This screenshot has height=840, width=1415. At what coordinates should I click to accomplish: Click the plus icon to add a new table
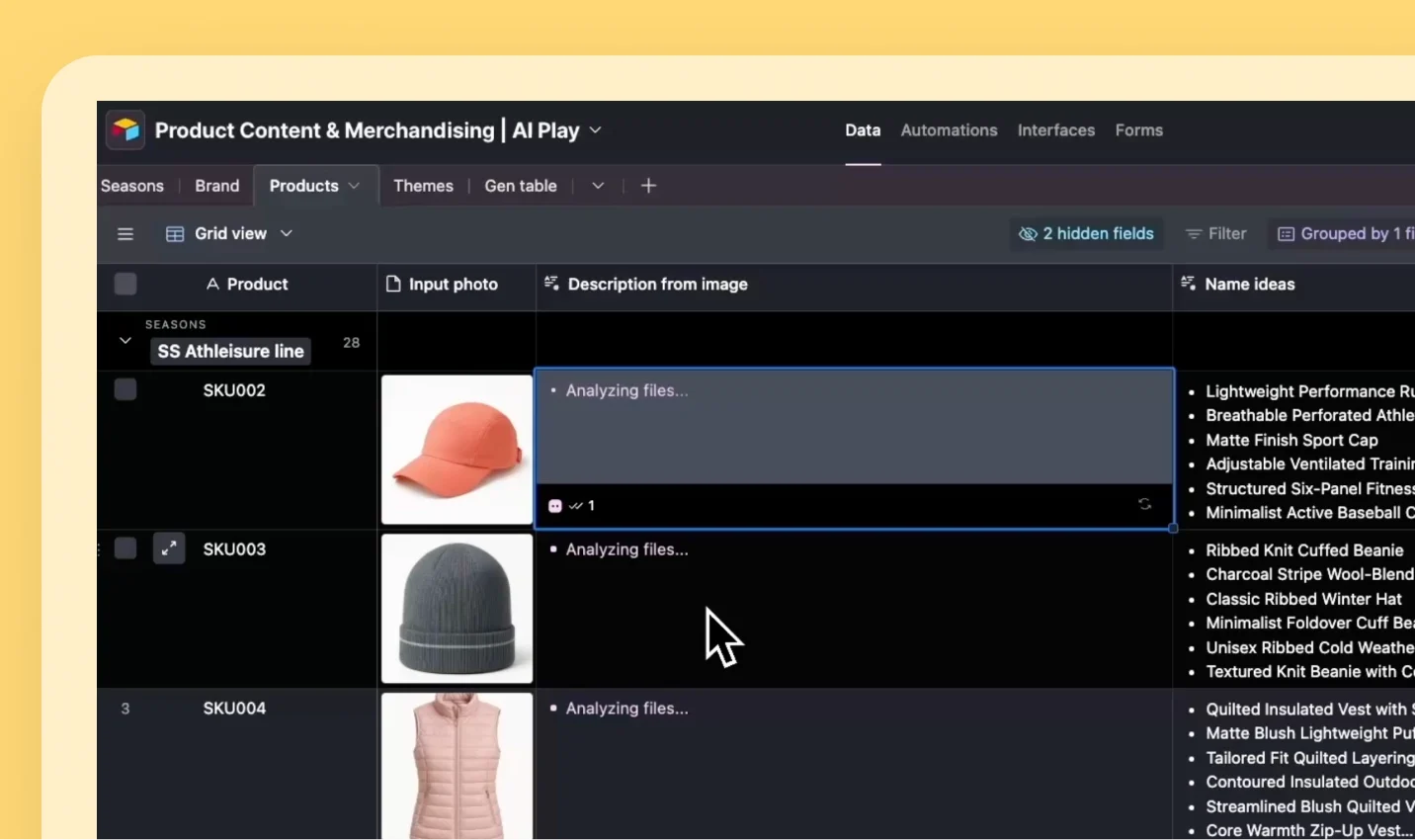click(648, 185)
